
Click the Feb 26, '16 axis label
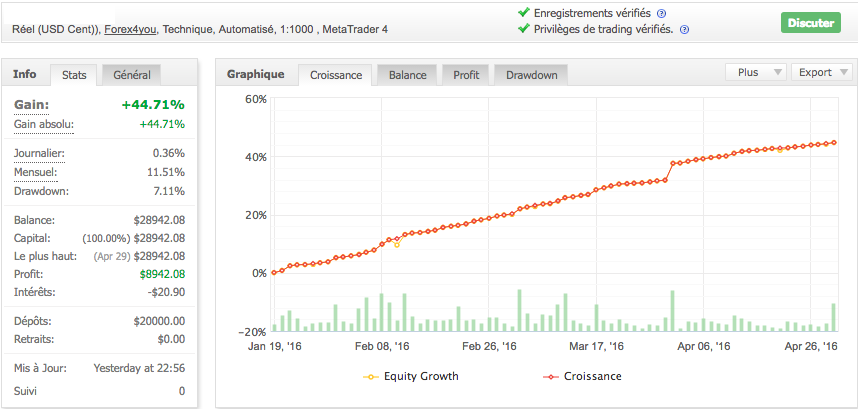pos(489,347)
